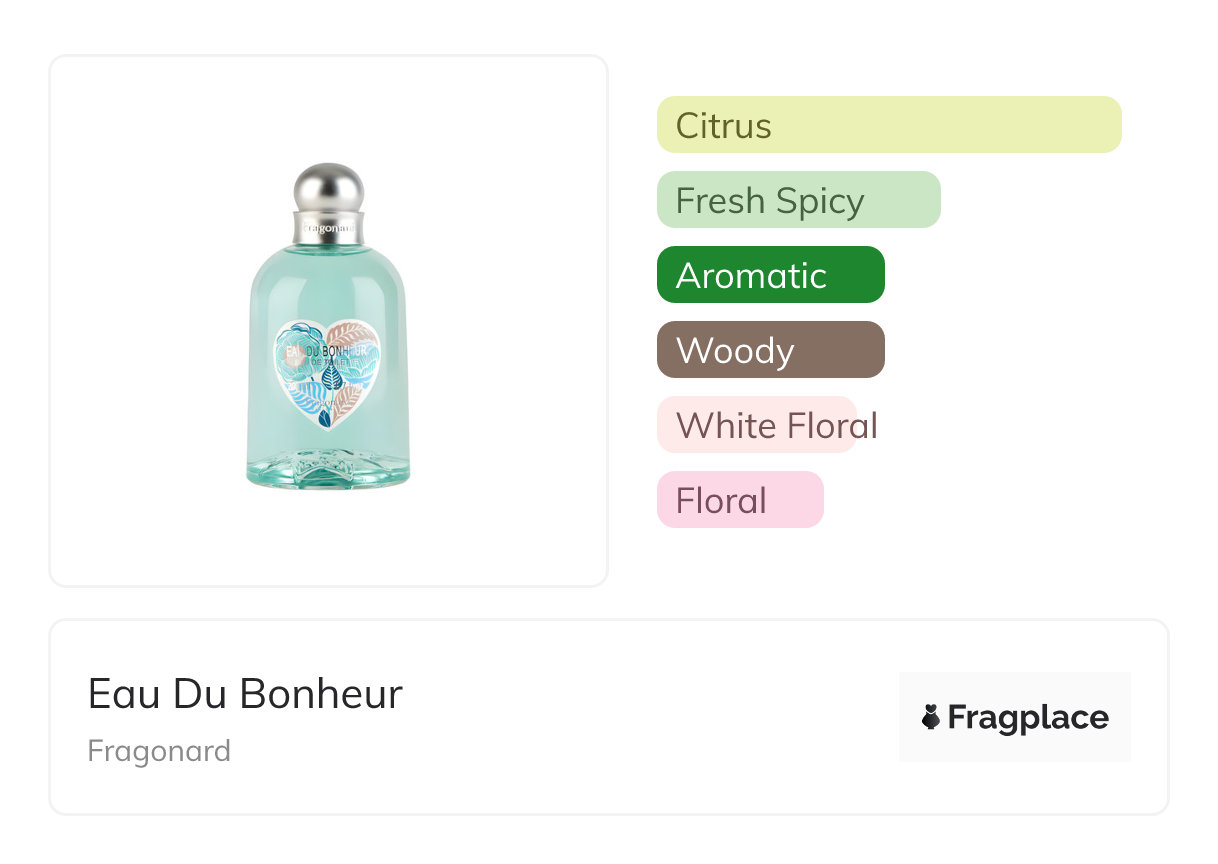The image size is (1218, 864).
Task: Choose the dark green Aromatic accord bar
Action: (x=770, y=275)
